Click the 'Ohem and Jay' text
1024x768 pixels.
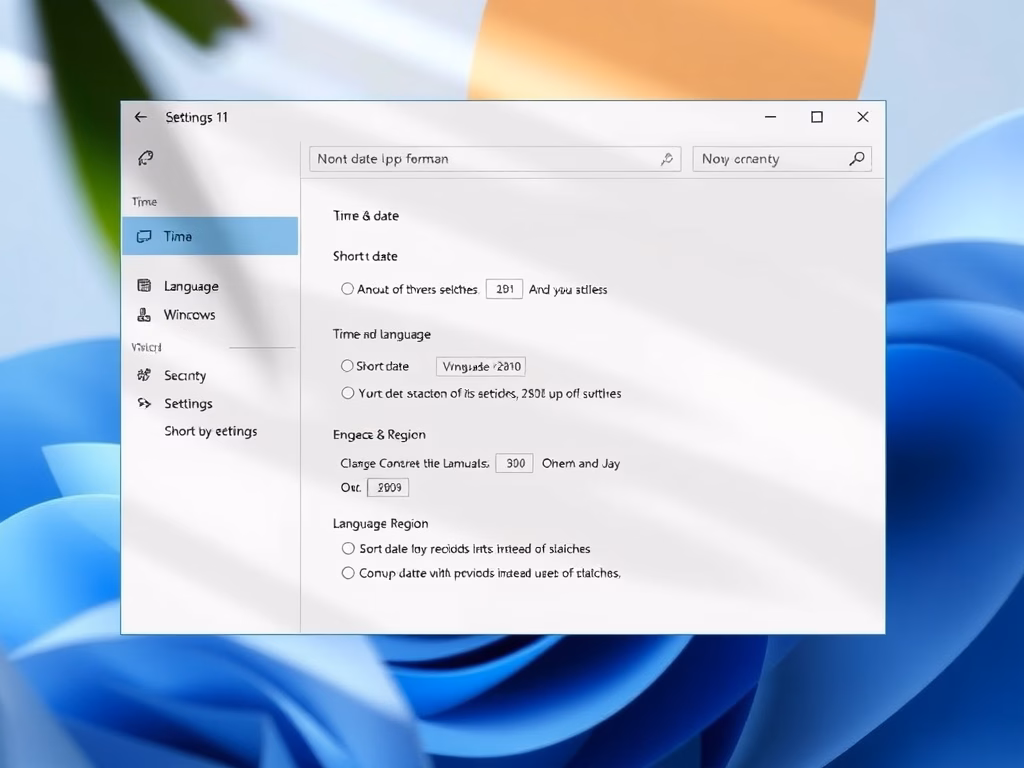581,463
